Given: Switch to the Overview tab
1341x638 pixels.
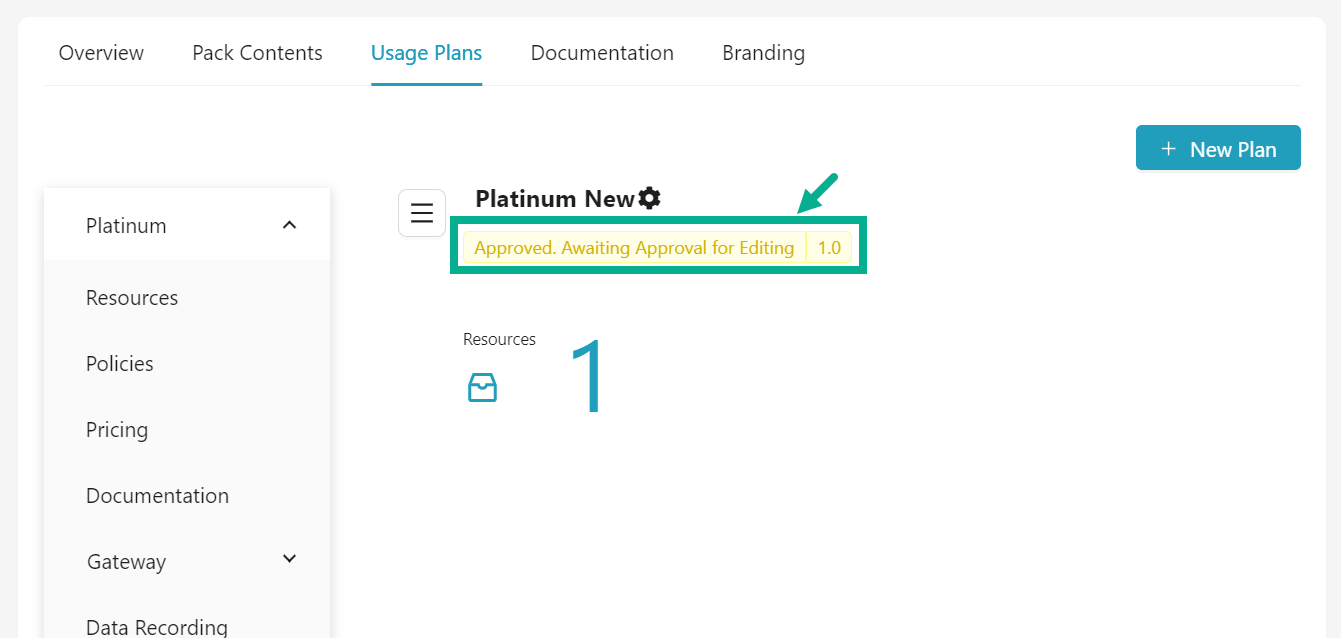Looking at the screenshot, I should [101, 53].
